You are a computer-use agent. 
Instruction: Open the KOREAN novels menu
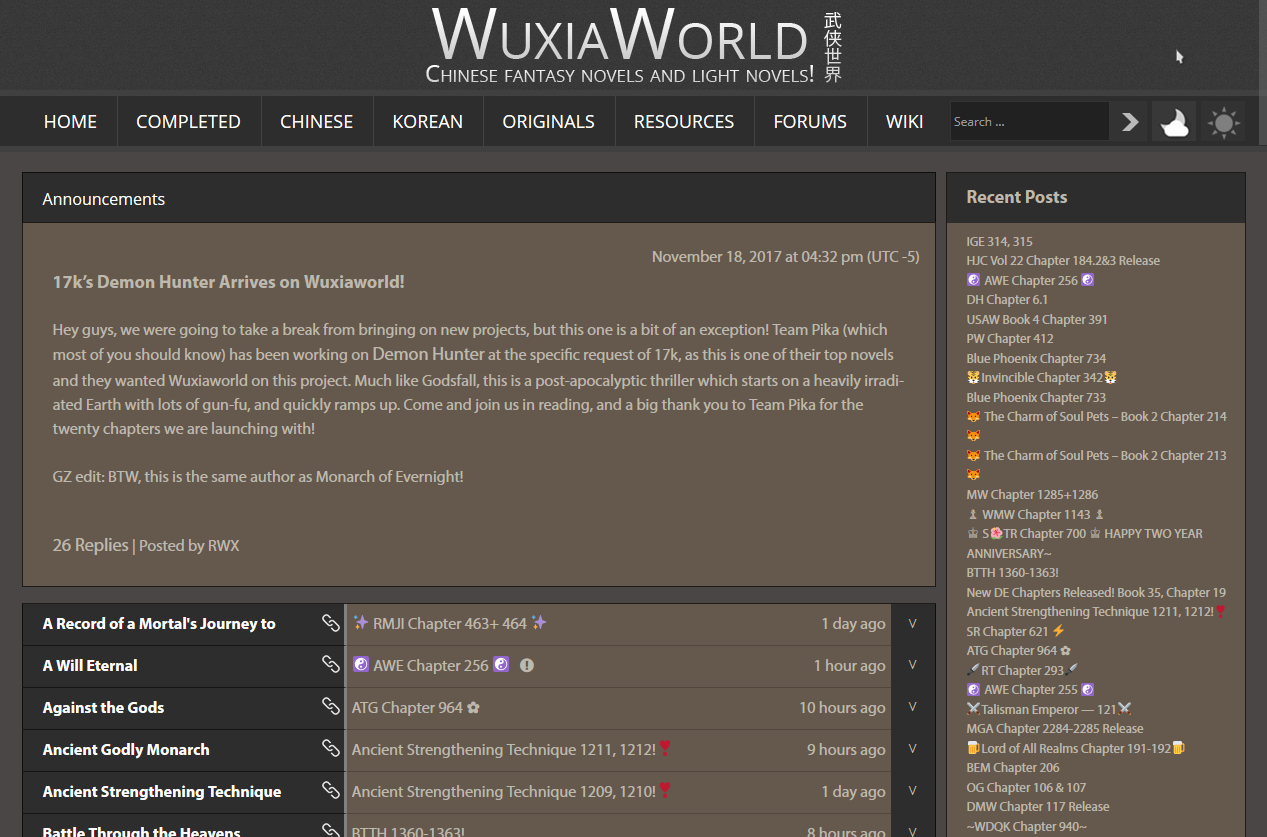[x=427, y=122]
